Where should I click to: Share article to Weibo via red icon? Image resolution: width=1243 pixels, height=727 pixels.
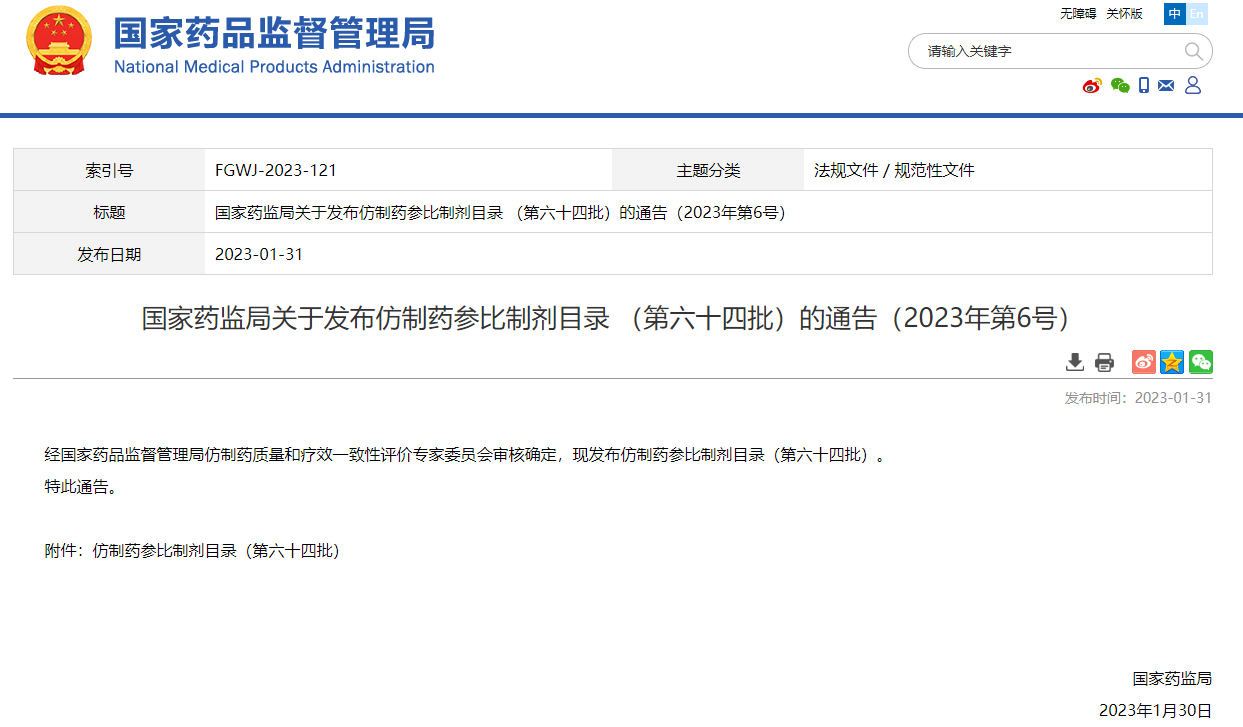(1144, 362)
